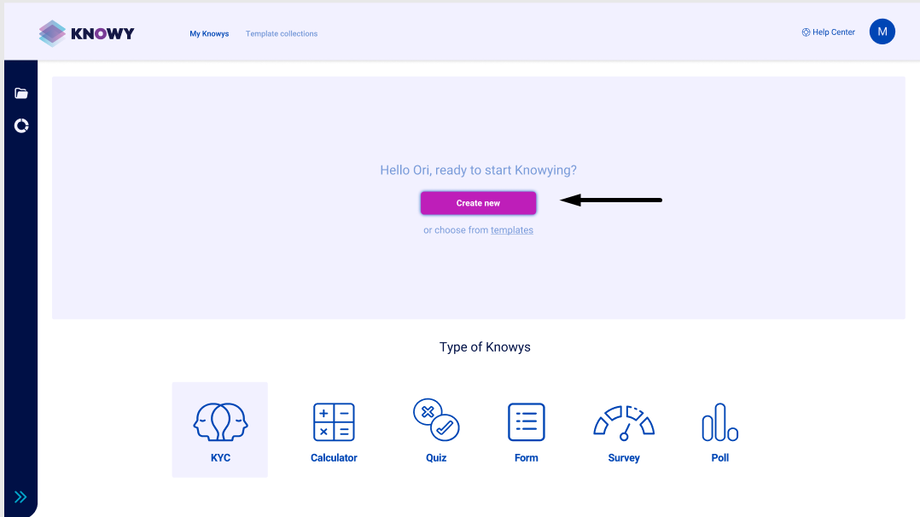Select the Form type icon

pyautogui.click(x=526, y=422)
